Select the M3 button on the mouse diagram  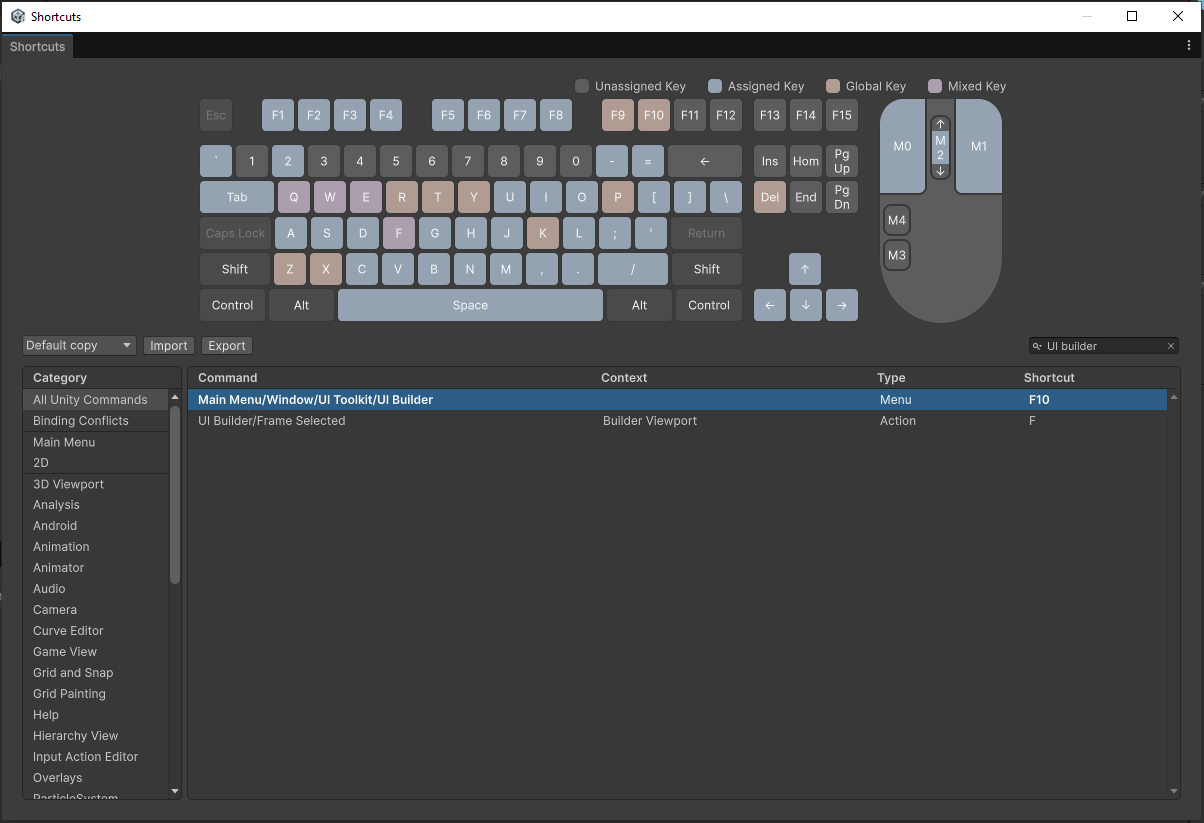click(x=896, y=255)
